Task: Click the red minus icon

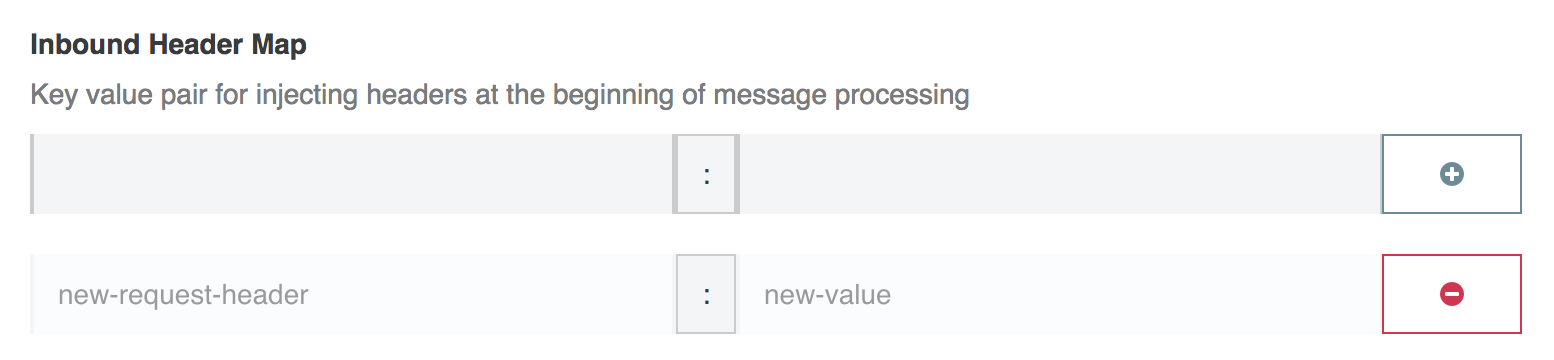Action: 1451,294
